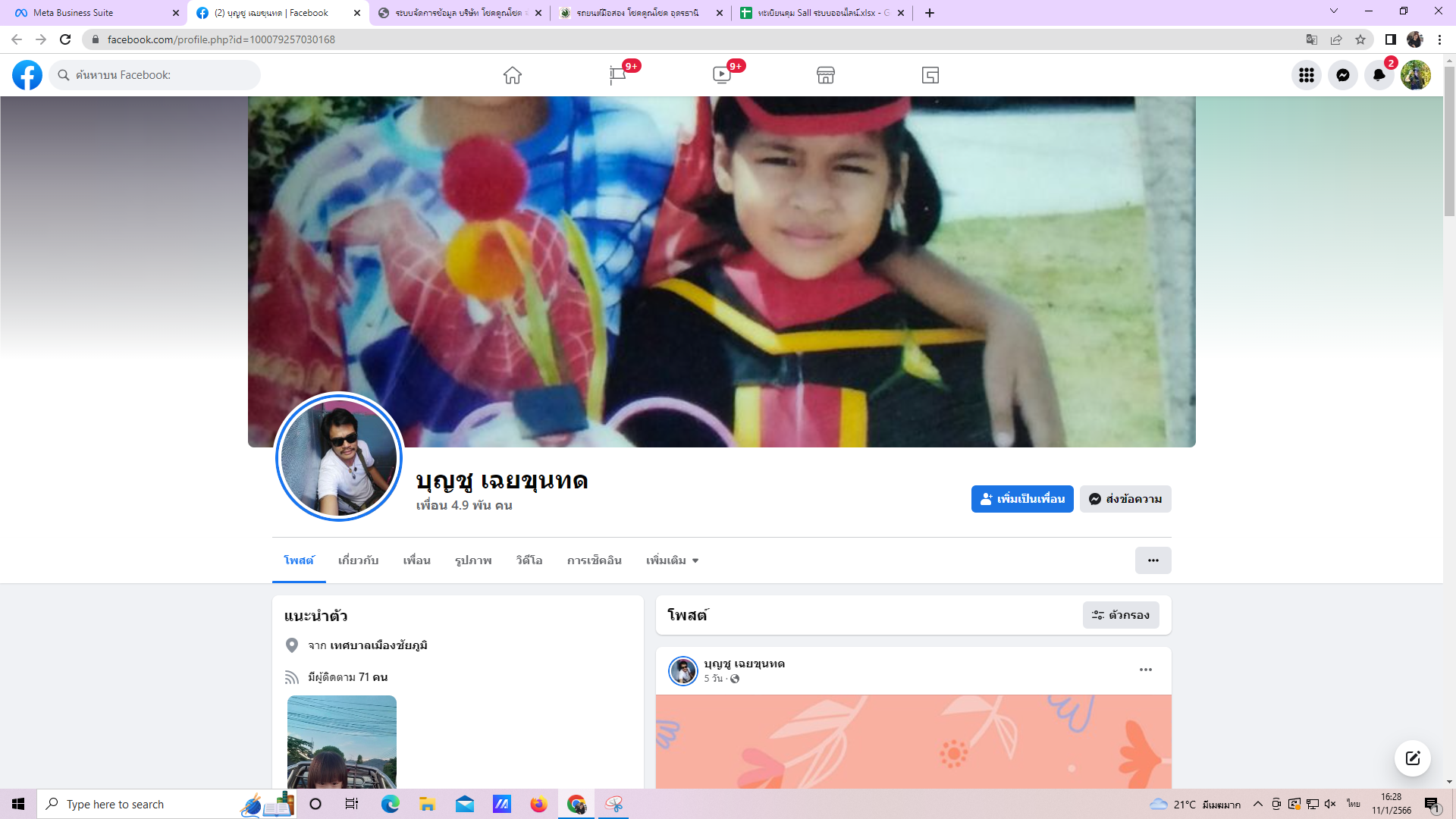The width and height of the screenshot is (1456, 819).
Task: Click the ค้นหาบน Facebook search field
Action: [x=155, y=75]
